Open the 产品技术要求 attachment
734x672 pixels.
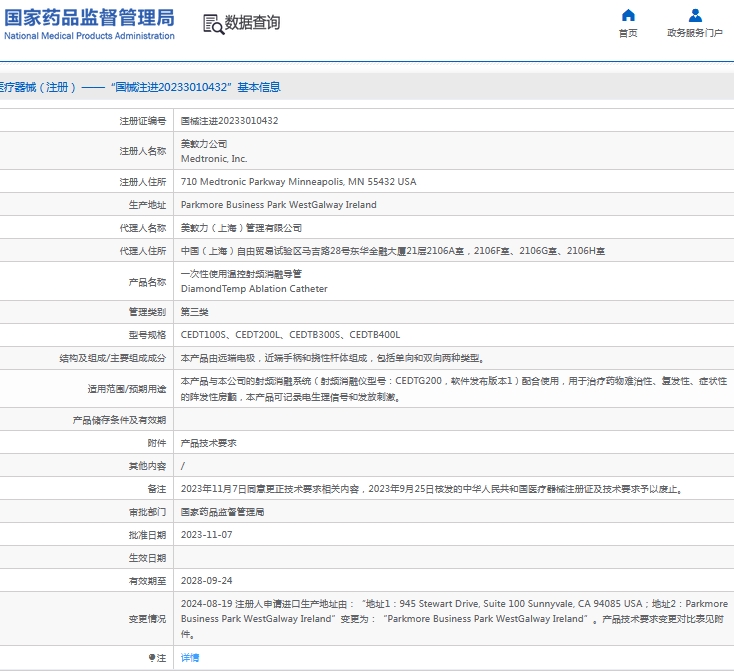(209, 443)
